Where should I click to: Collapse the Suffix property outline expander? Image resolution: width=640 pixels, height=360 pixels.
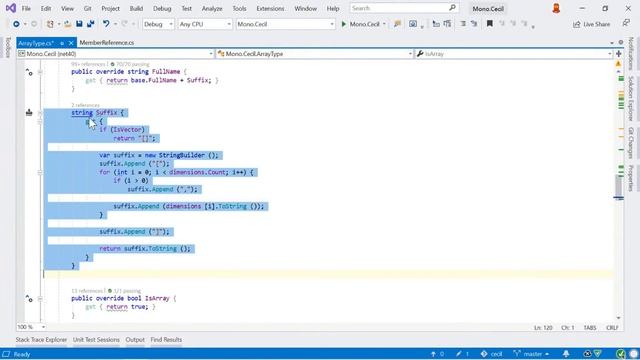40,113
